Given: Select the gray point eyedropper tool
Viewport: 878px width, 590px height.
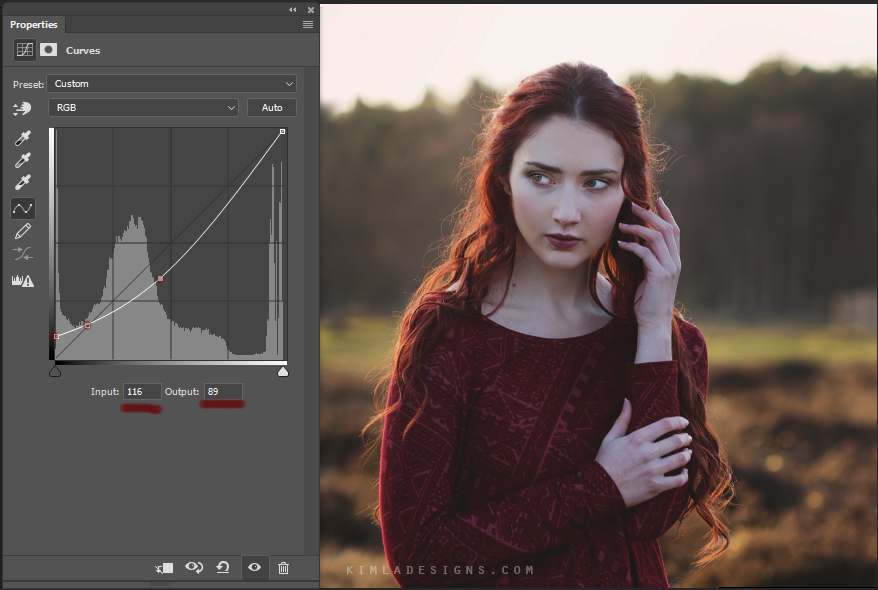Looking at the screenshot, I should tap(22, 160).
